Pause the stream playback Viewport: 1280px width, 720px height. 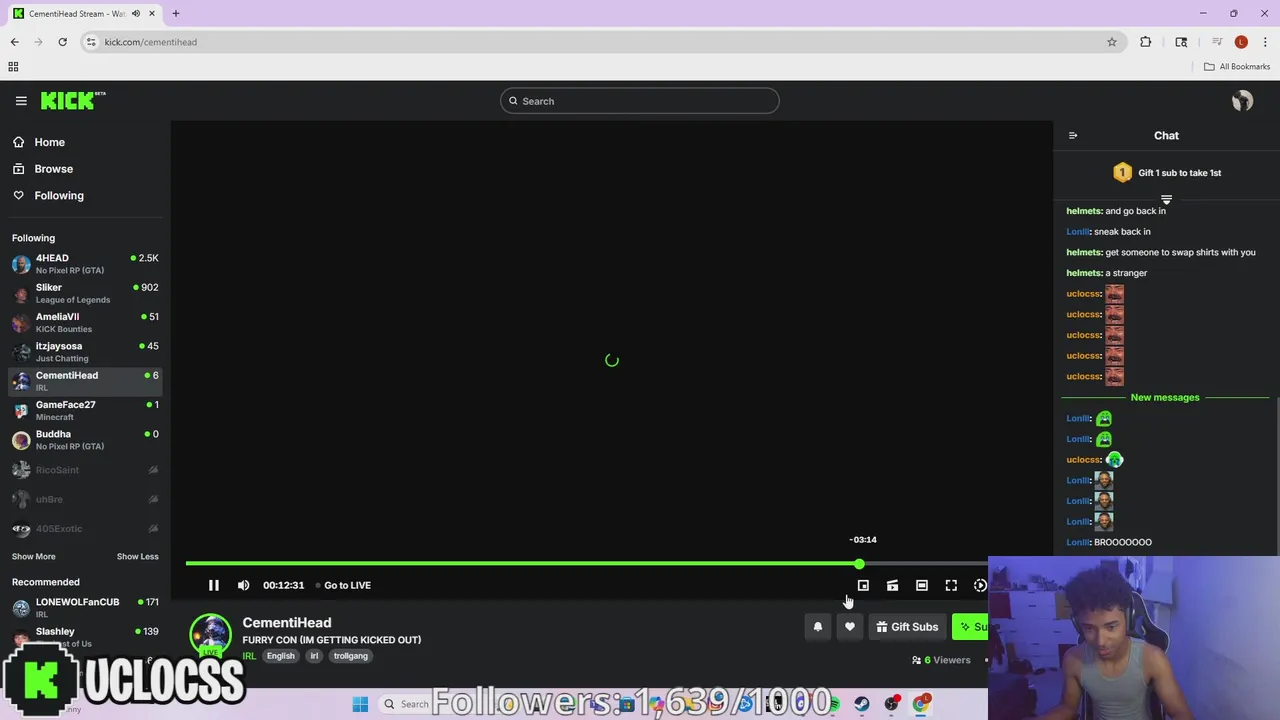tap(213, 585)
